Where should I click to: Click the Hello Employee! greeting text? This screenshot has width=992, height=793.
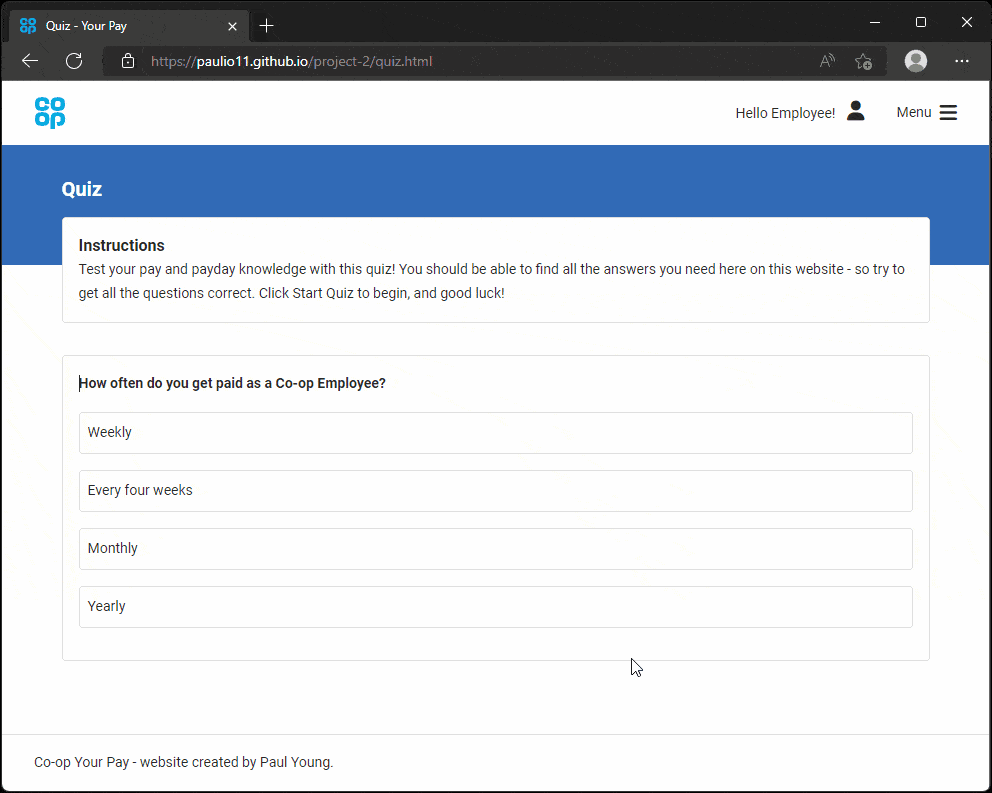[x=784, y=113]
